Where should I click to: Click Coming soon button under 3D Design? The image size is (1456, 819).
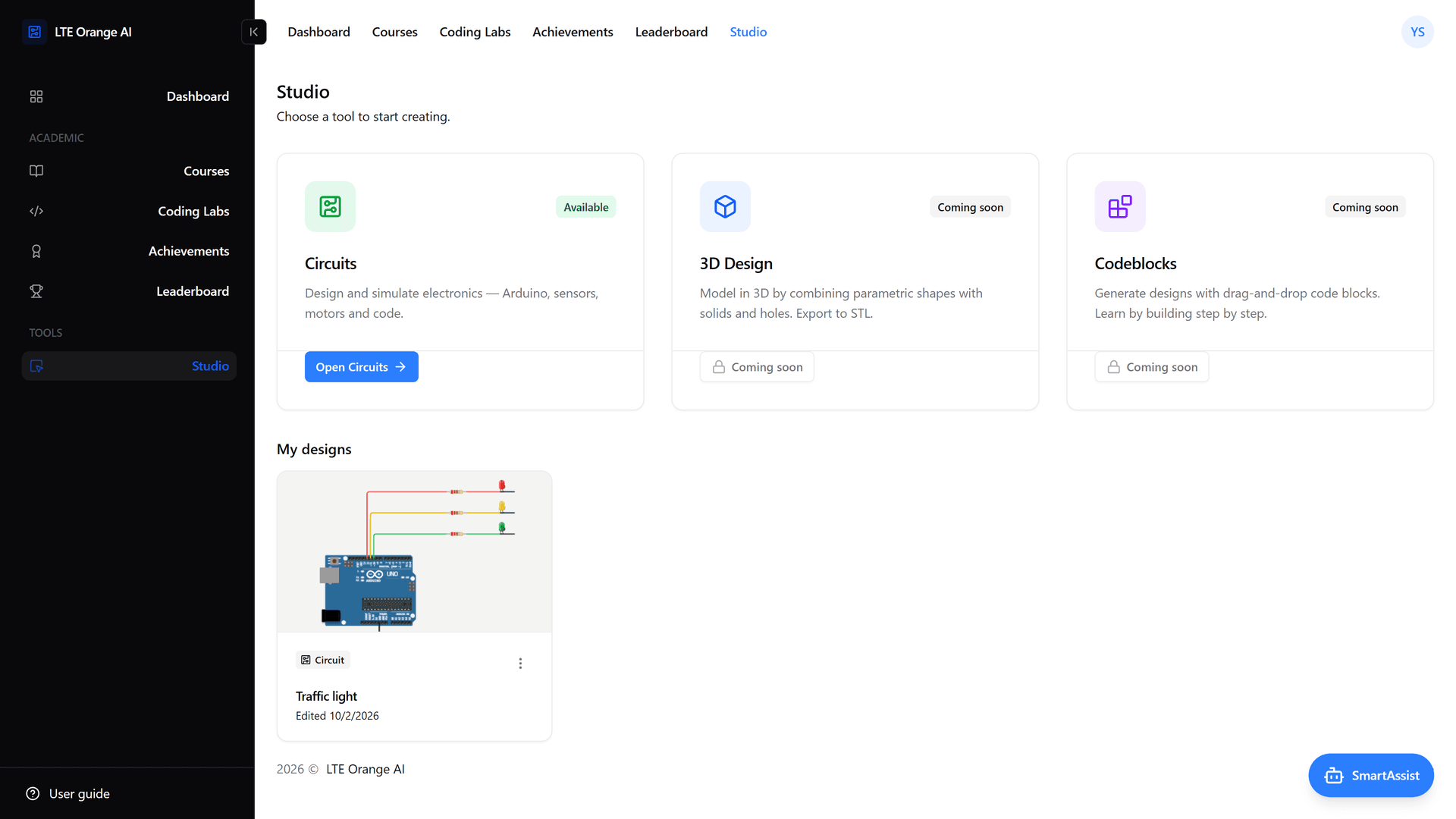(x=757, y=367)
